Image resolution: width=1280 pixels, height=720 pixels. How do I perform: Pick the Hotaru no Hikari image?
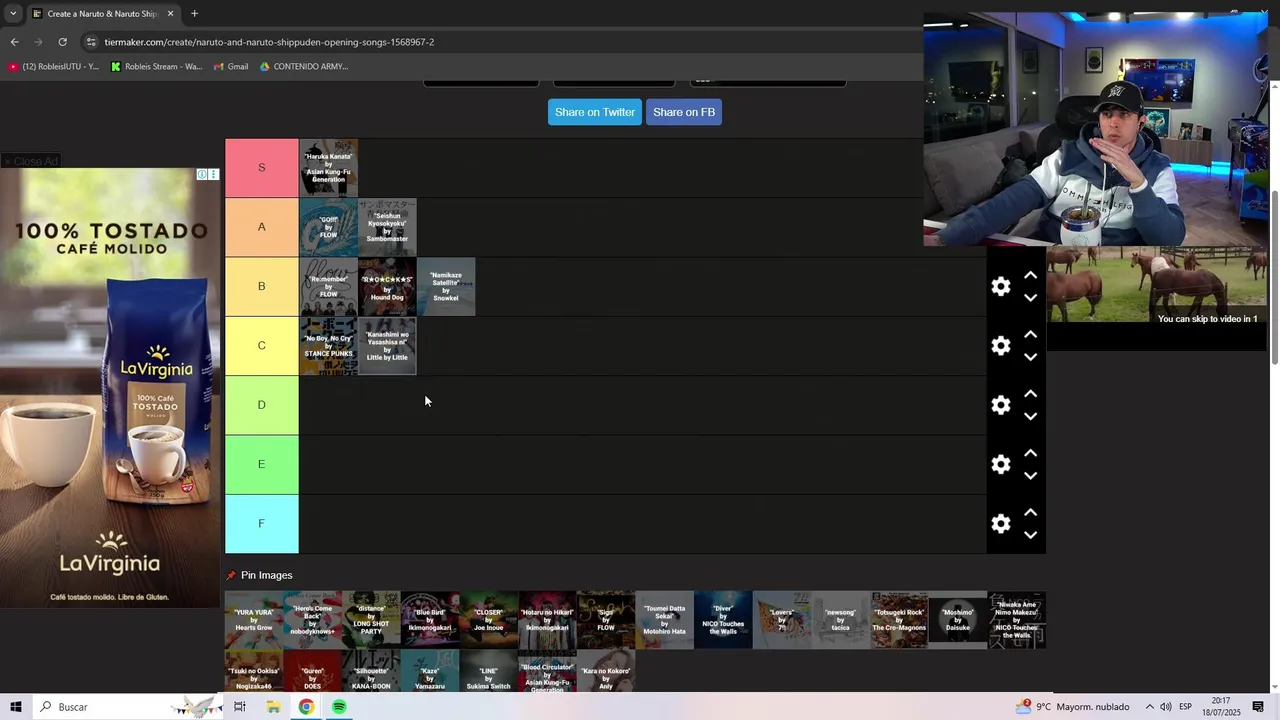[547, 620]
